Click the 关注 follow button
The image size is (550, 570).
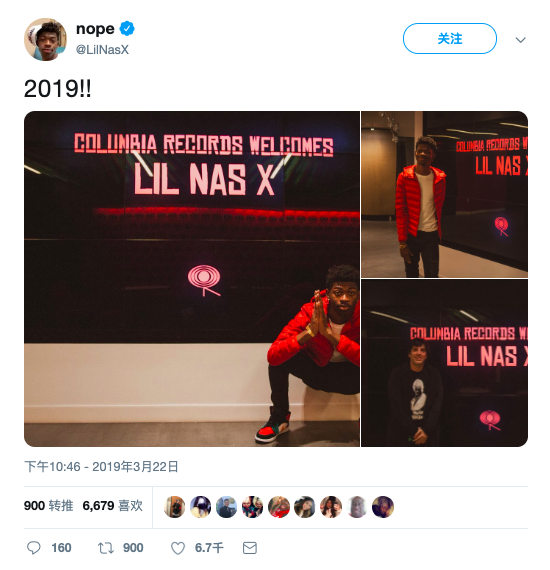click(450, 39)
